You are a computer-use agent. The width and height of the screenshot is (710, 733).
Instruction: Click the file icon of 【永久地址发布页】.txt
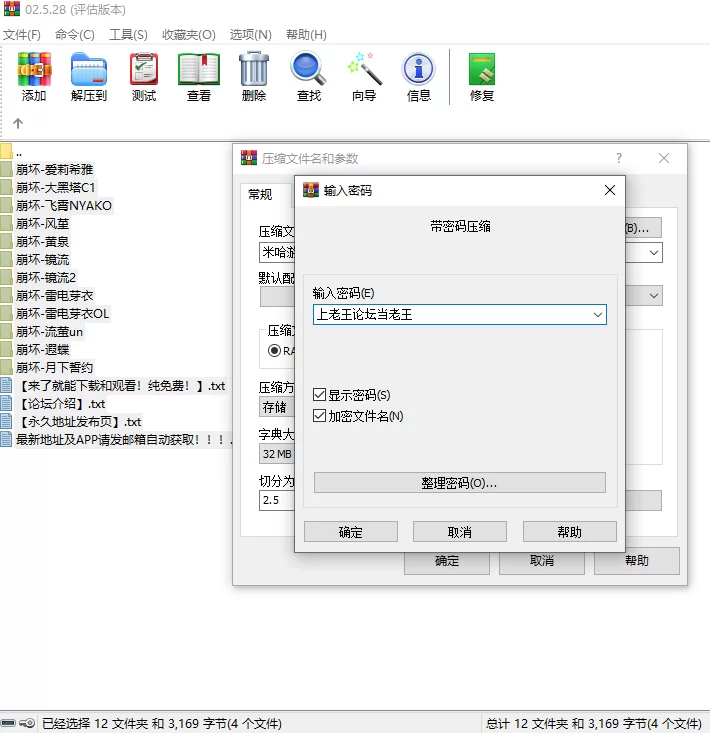[7, 422]
